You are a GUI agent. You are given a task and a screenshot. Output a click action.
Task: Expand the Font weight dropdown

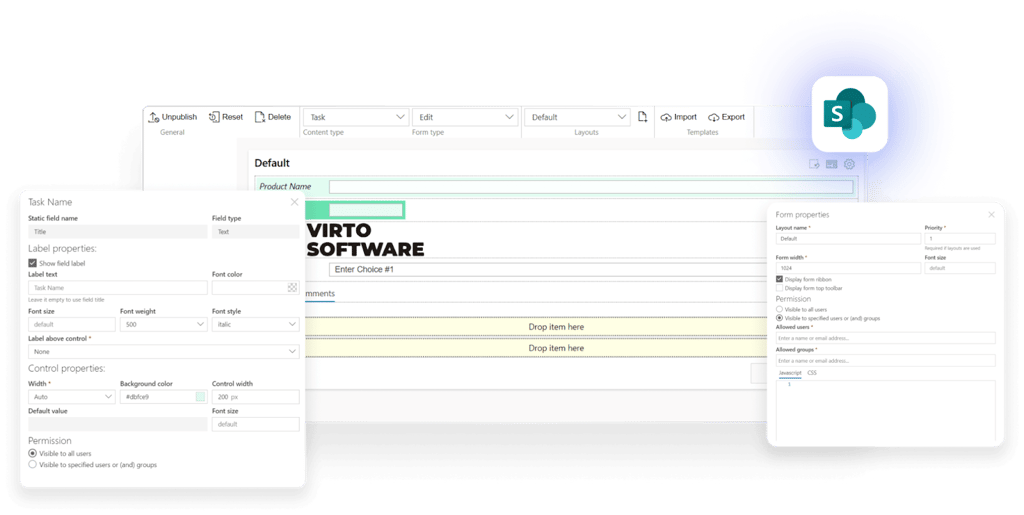(163, 324)
